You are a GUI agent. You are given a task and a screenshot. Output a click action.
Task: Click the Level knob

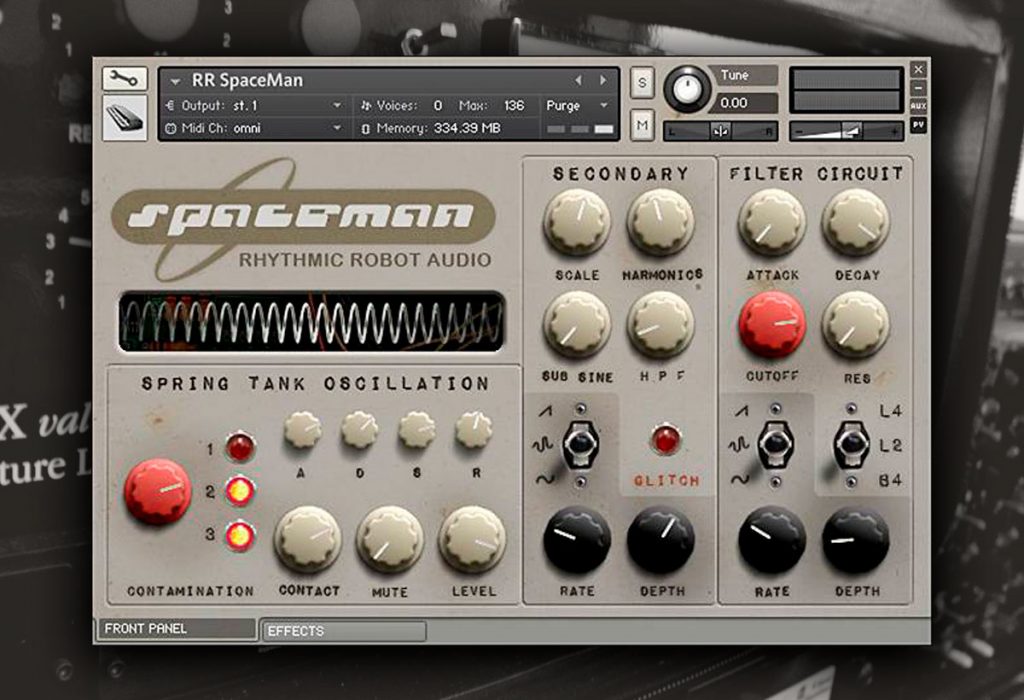[x=472, y=539]
